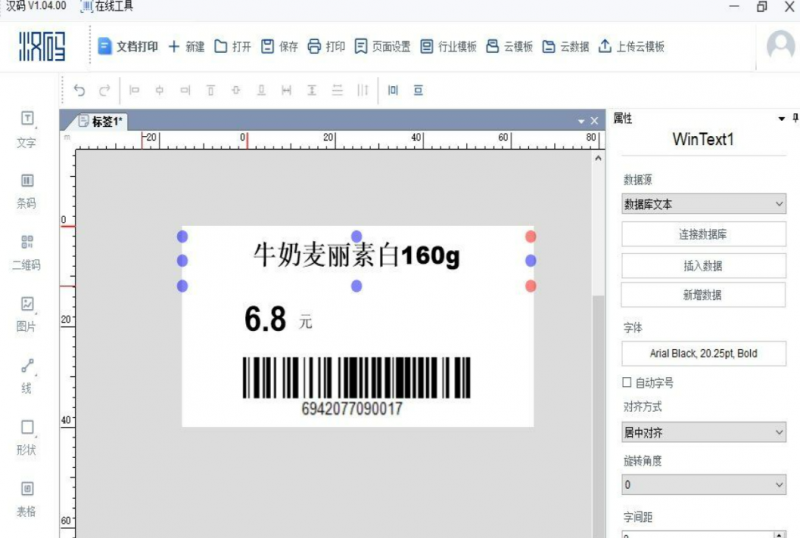The image size is (800, 538).
Task: Select the 线 line tool
Action: tap(27, 376)
